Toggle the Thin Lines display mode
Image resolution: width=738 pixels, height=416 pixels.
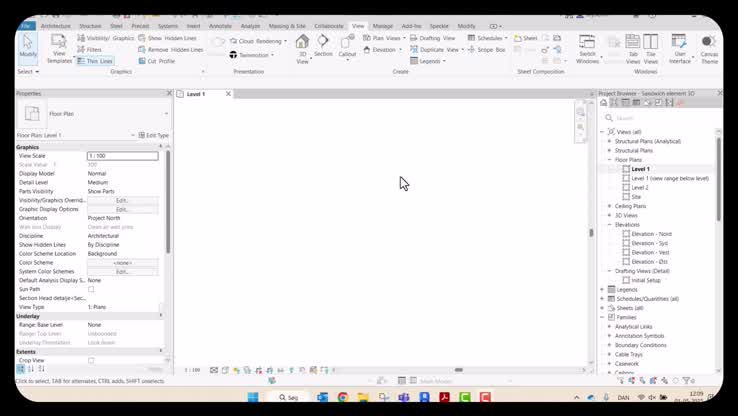[95, 61]
